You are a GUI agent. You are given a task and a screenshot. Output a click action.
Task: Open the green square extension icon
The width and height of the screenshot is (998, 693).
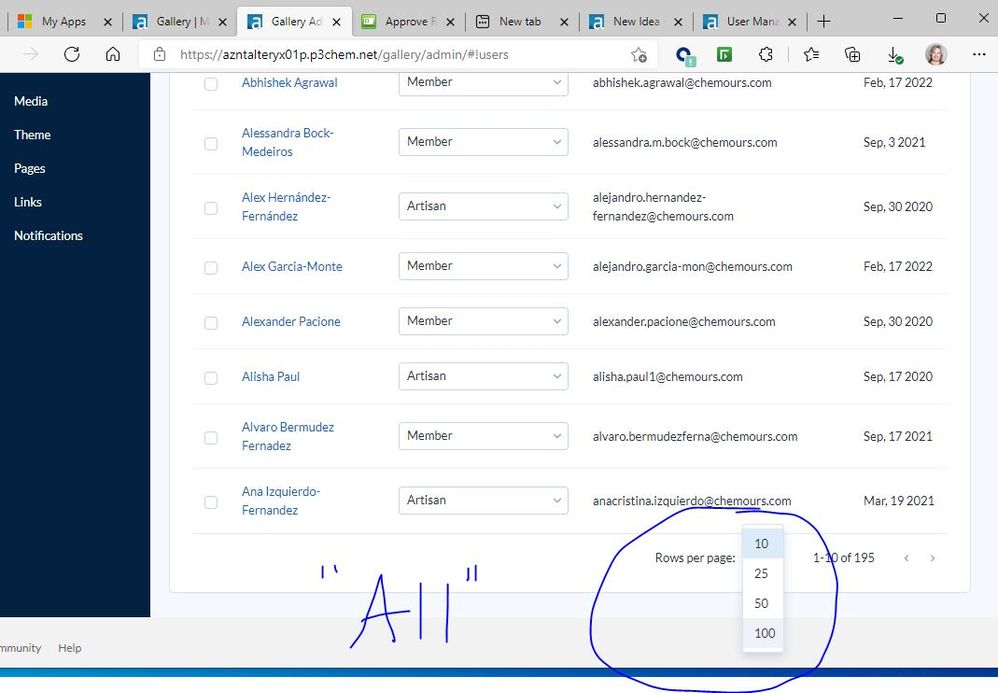click(724, 55)
